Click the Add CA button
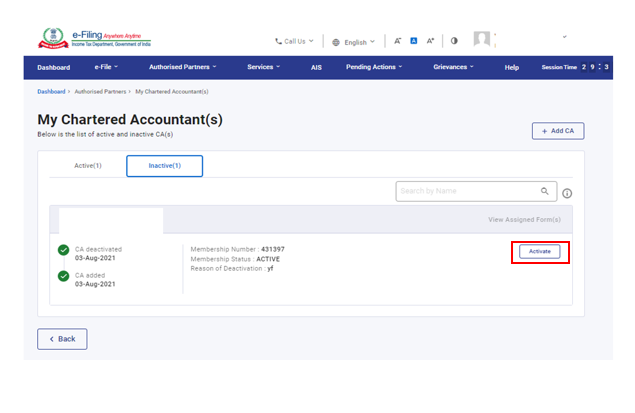This screenshot has height=413, width=635. pyautogui.click(x=557, y=131)
